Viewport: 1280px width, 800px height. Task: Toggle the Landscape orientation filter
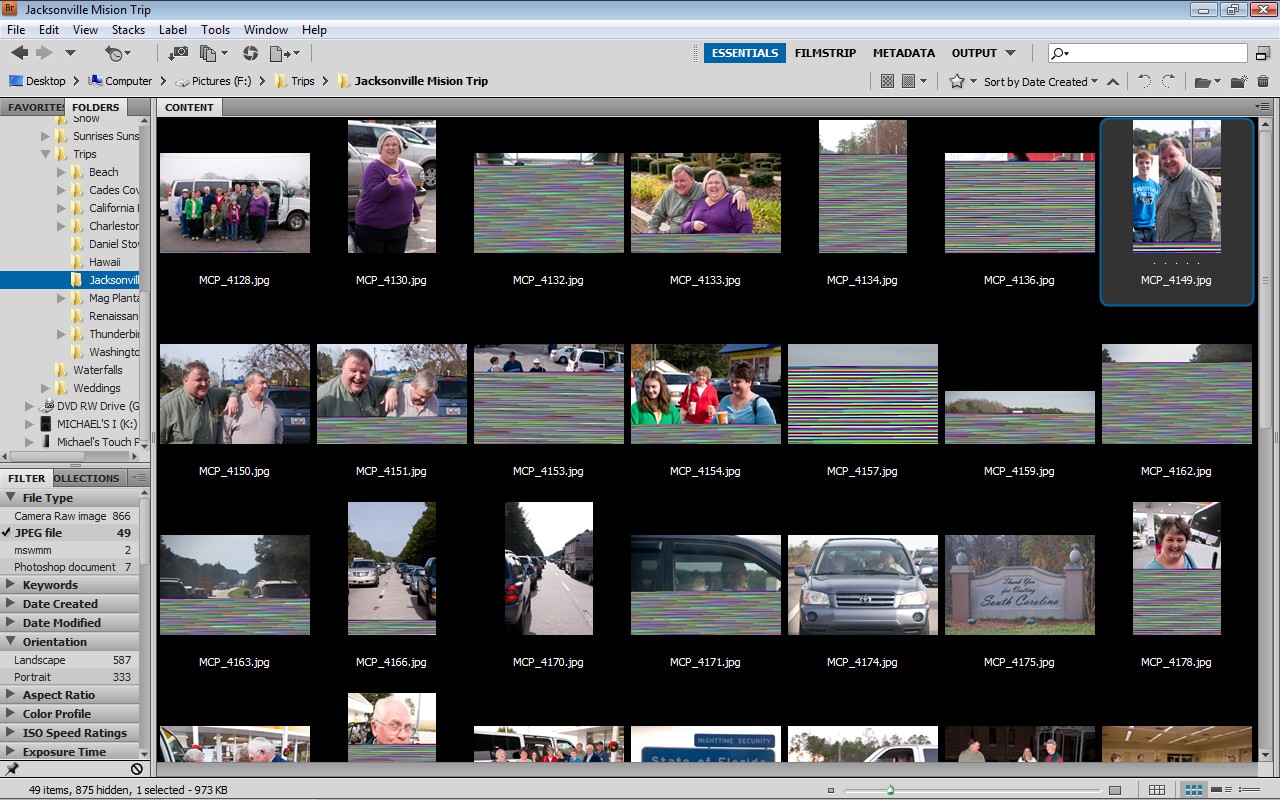(x=68, y=660)
